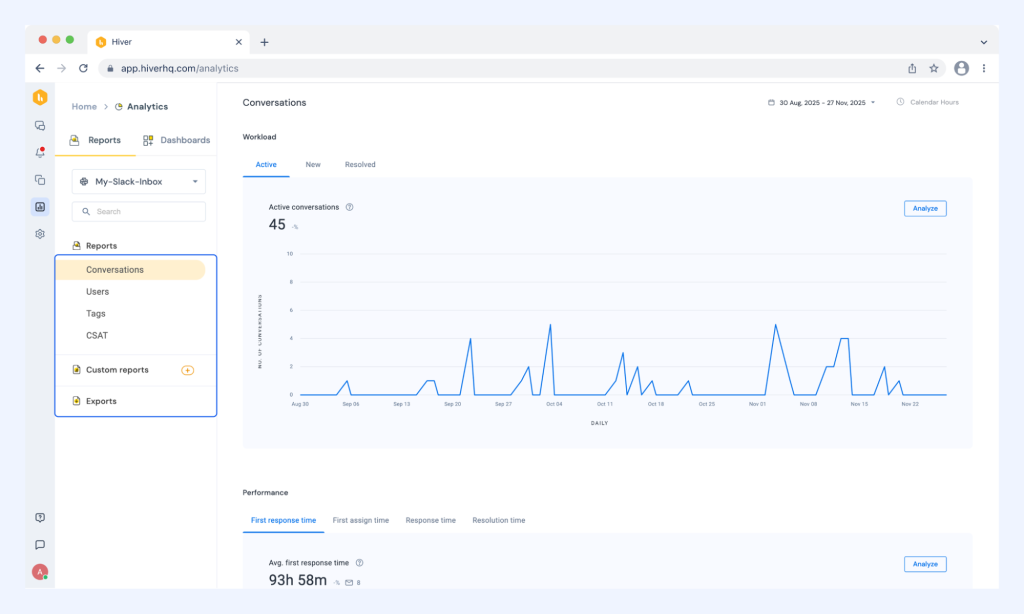Select Resolution time tab
Image resolution: width=1024 pixels, height=614 pixels.
[498, 521]
